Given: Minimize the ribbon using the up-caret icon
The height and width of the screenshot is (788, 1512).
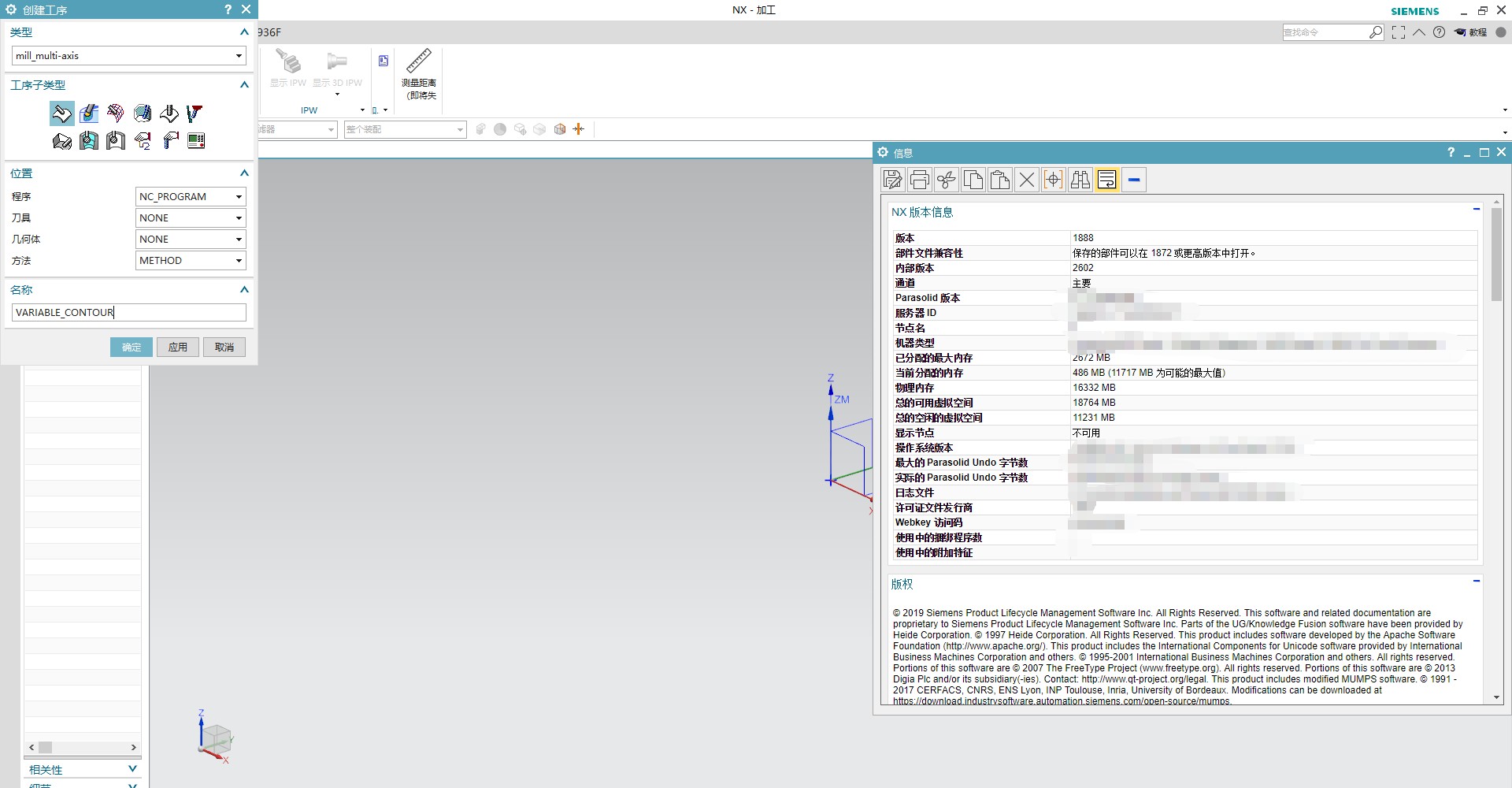Looking at the screenshot, I should pyautogui.click(x=1419, y=32).
